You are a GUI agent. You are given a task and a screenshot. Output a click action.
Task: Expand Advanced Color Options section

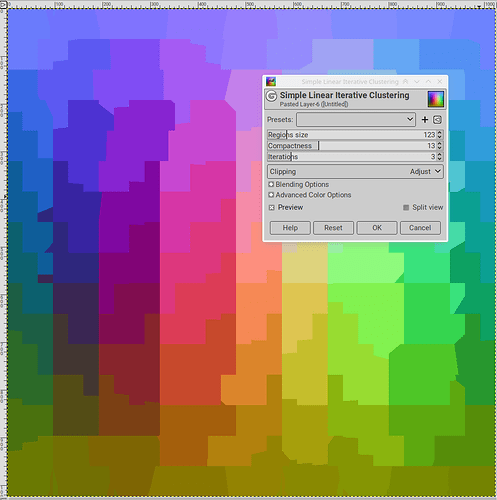coord(310,195)
